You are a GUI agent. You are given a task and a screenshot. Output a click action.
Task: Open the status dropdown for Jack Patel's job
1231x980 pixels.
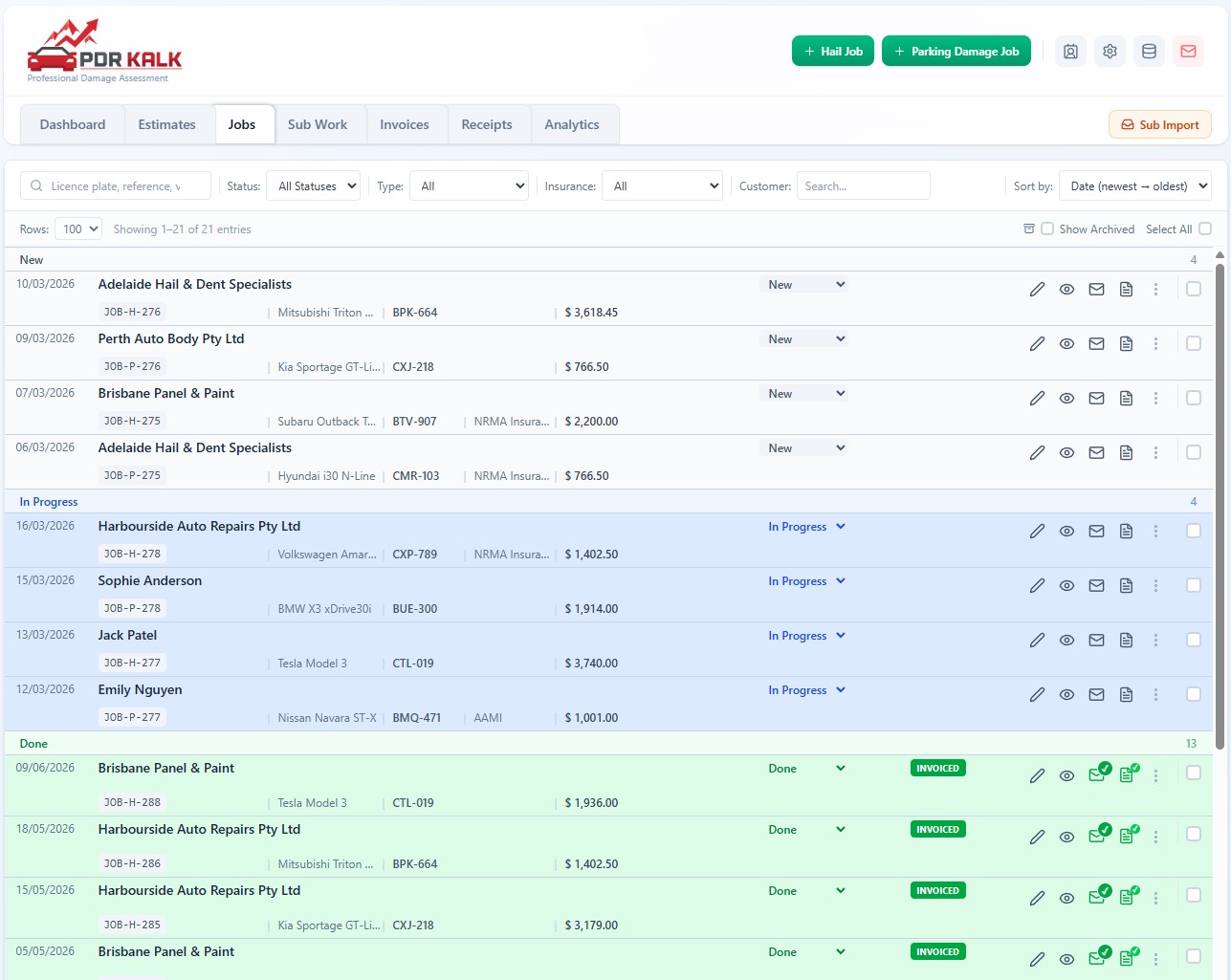804,636
